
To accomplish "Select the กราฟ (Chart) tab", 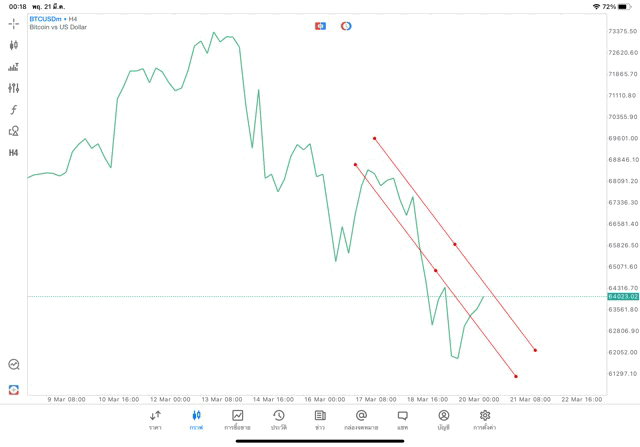I will 197,420.
